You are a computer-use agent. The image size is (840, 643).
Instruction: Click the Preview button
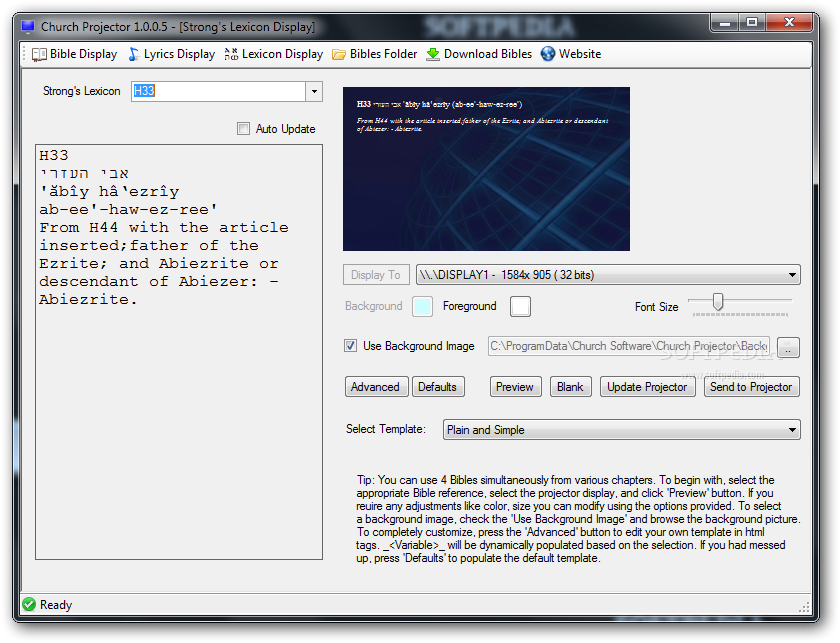[x=515, y=387]
